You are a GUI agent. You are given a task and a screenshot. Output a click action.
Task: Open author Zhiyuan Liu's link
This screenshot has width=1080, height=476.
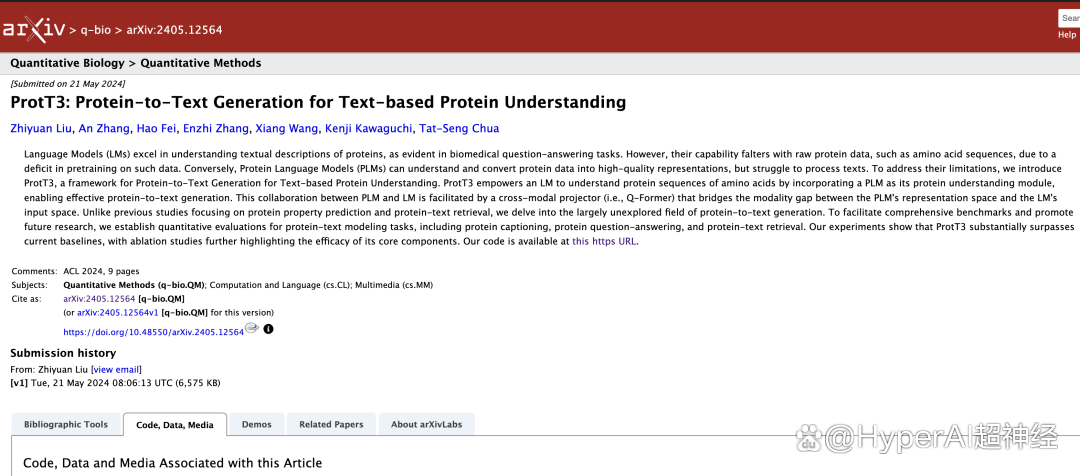(x=40, y=128)
